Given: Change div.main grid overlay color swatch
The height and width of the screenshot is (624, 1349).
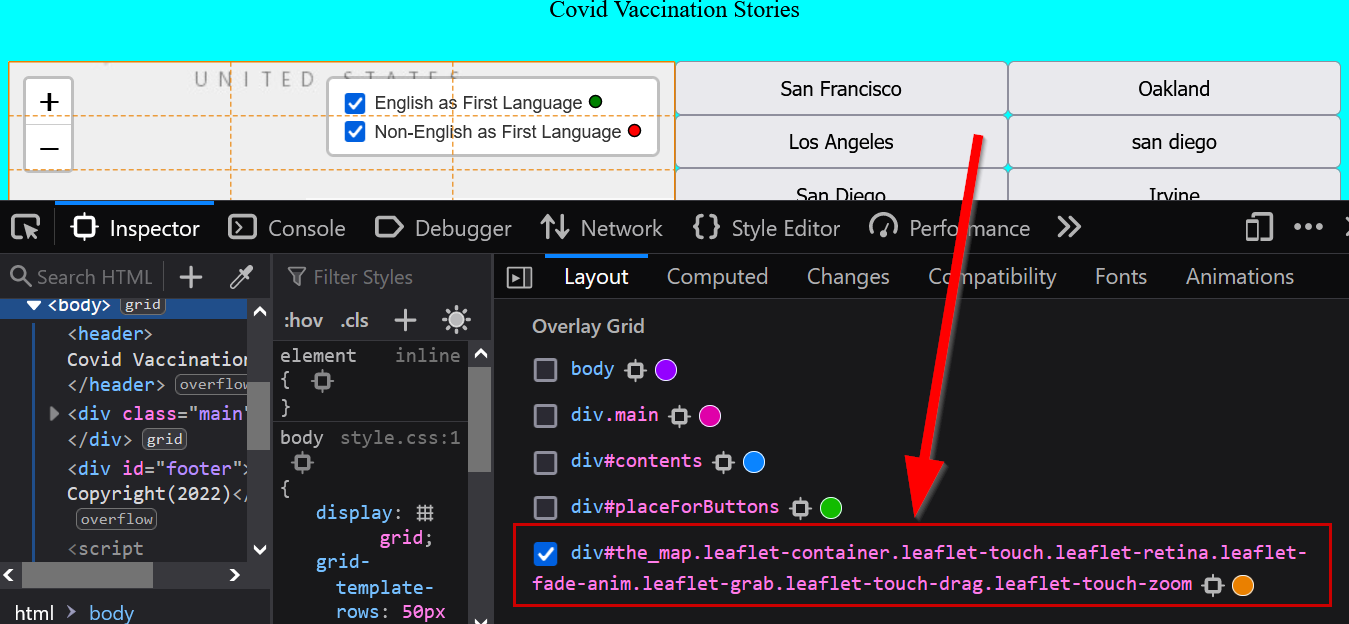Looking at the screenshot, I should pyautogui.click(x=710, y=416).
